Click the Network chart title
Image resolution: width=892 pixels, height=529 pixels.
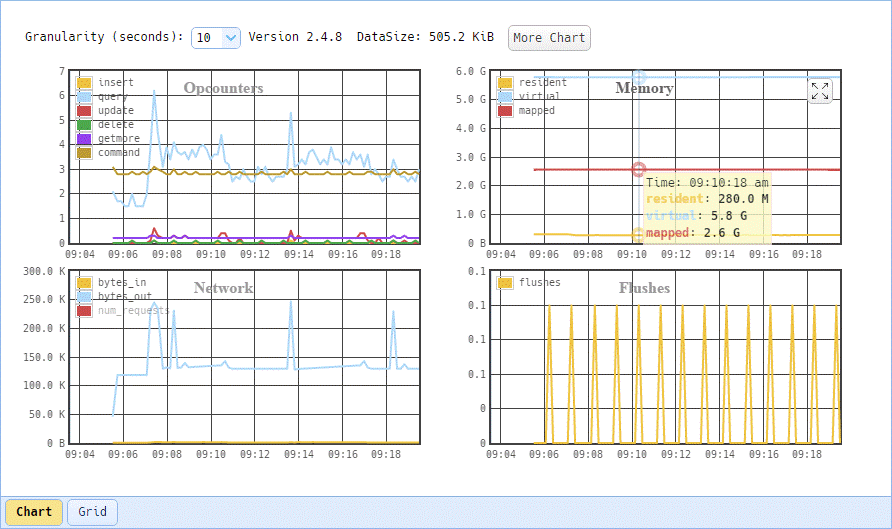[x=224, y=288]
